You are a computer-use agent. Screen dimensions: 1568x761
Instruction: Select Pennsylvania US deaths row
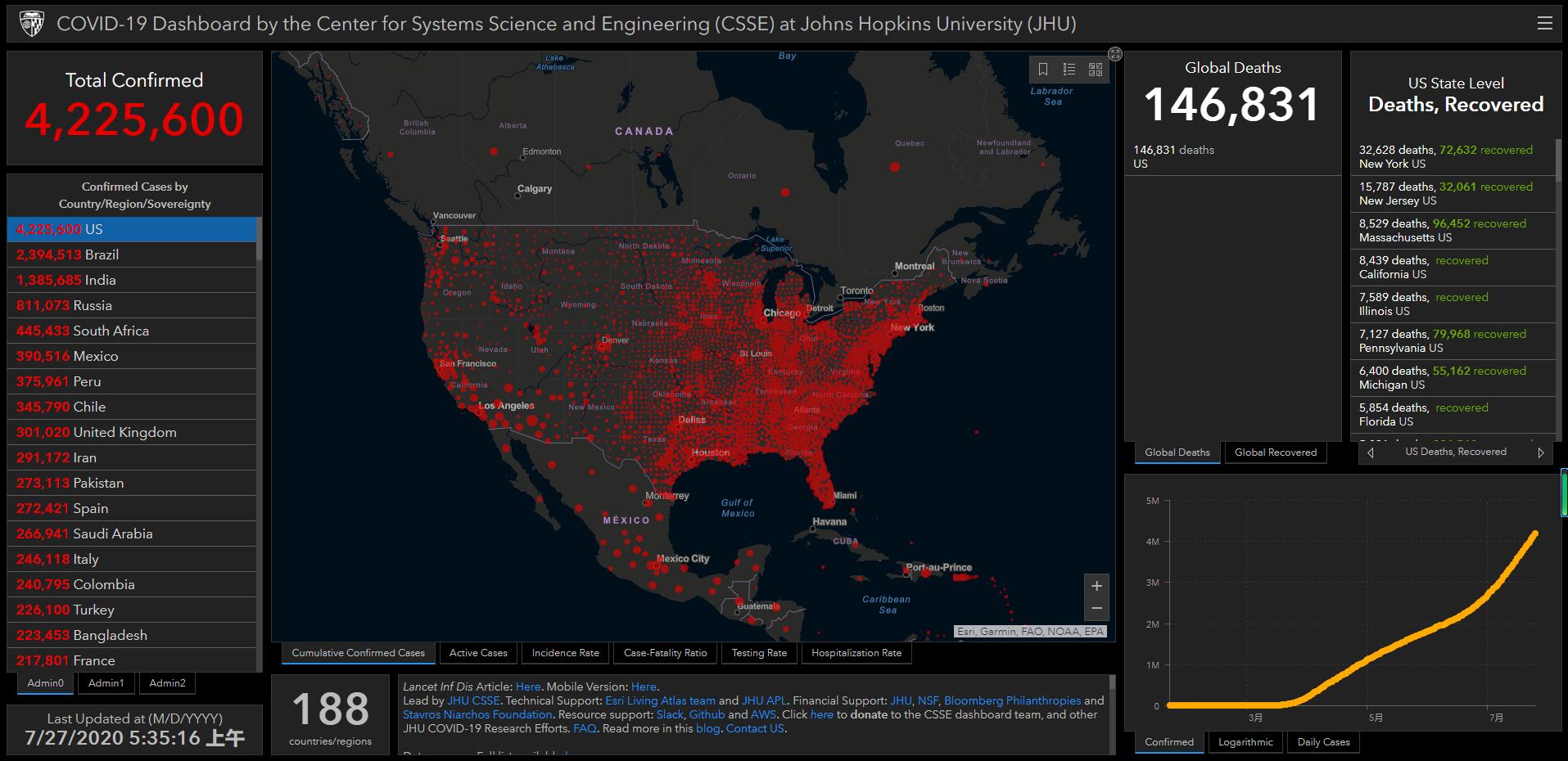pyautogui.click(x=1453, y=340)
